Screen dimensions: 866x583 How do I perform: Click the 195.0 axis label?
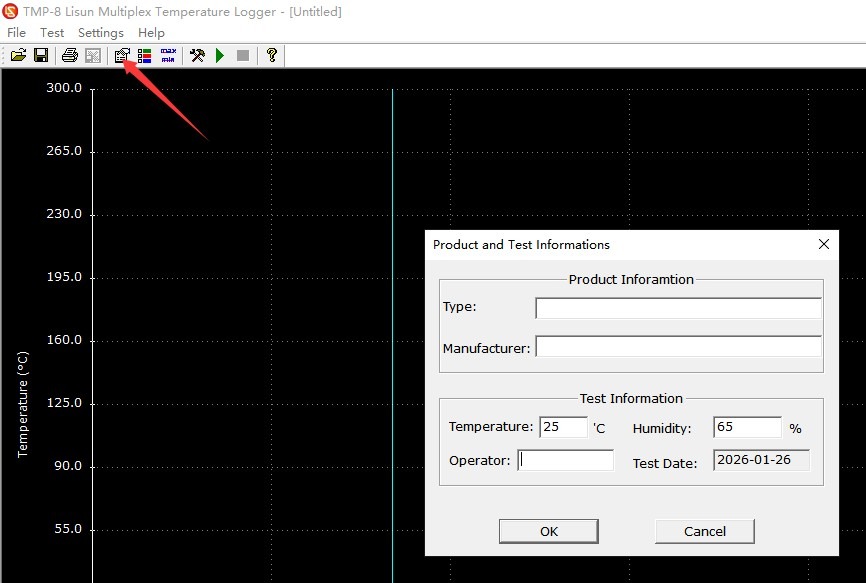click(64, 277)
